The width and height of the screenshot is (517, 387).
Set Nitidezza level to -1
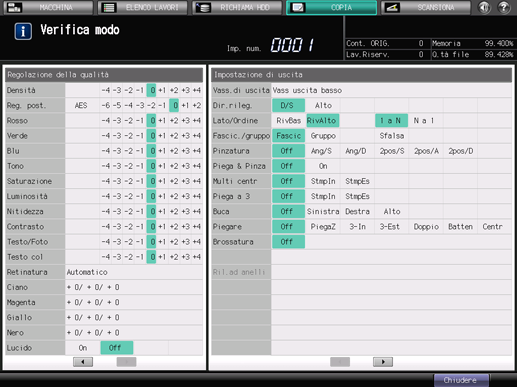pos(140,212)
